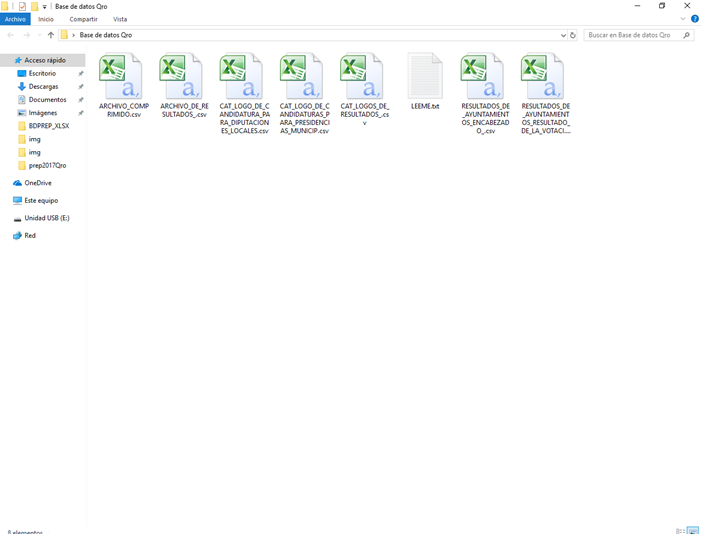Open the Vista ribbon tab
This screenshot has height=534, width=701.
pos(120,19)
